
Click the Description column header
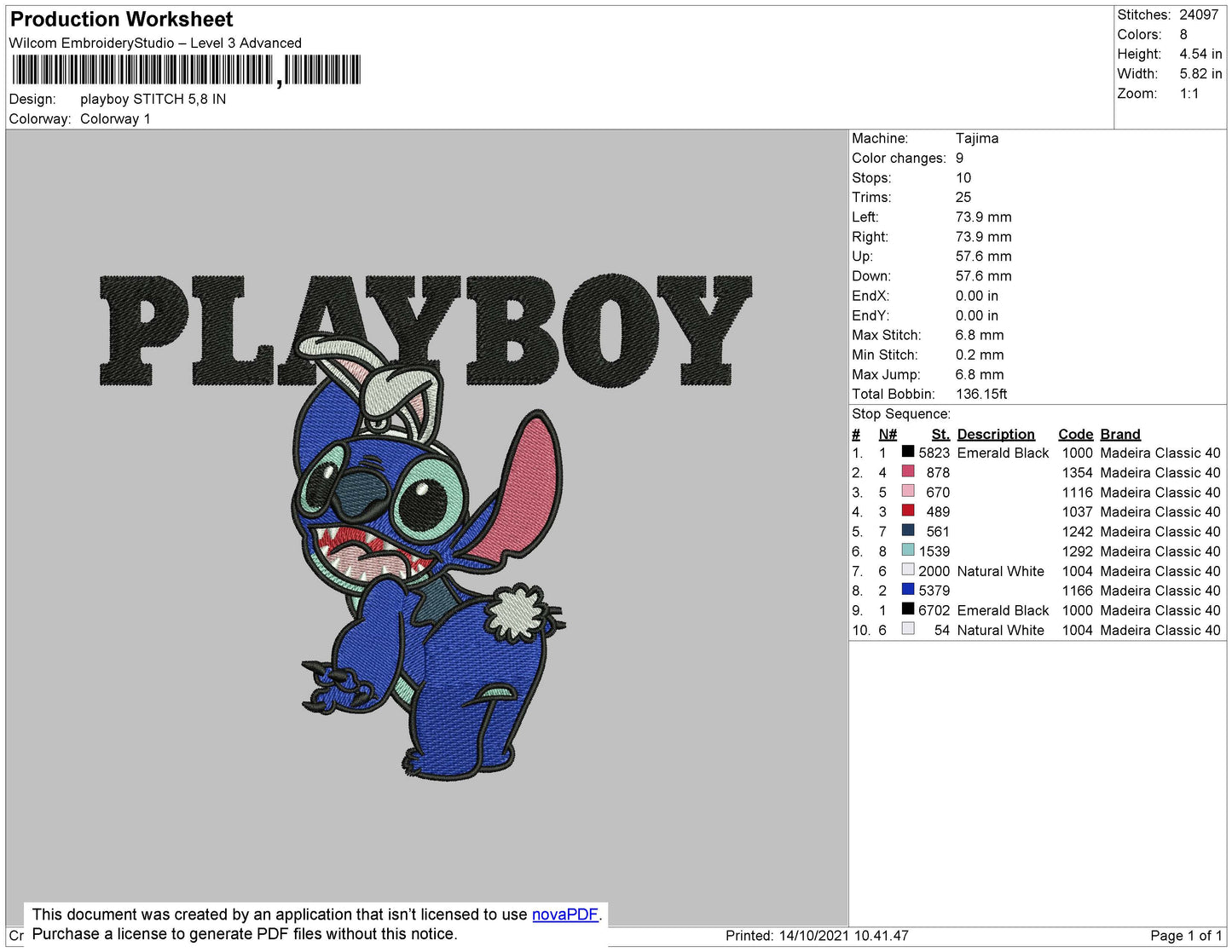click(x=995, y=434)
